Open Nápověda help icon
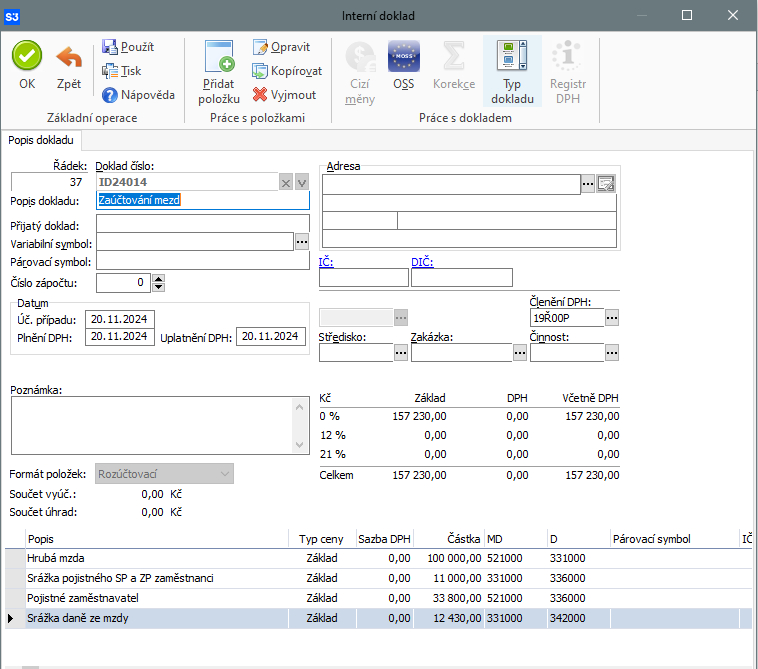 tap(111, 95)
